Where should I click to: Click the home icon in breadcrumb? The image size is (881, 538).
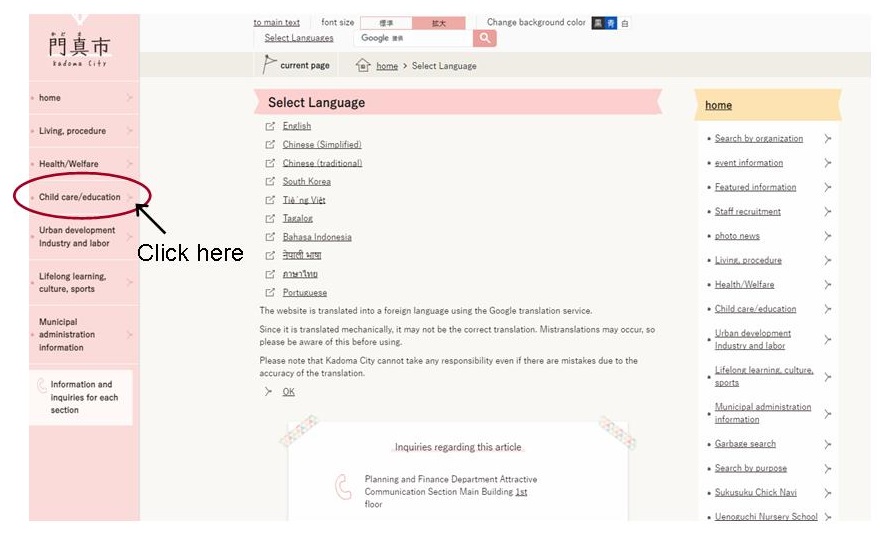point(363,65)
